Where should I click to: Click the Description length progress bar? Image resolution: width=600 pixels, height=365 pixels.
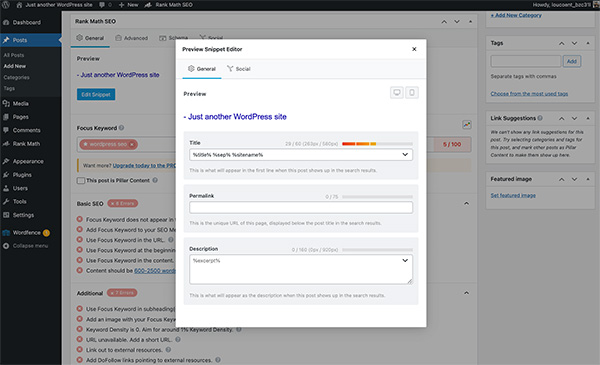[x=377, y=250]
